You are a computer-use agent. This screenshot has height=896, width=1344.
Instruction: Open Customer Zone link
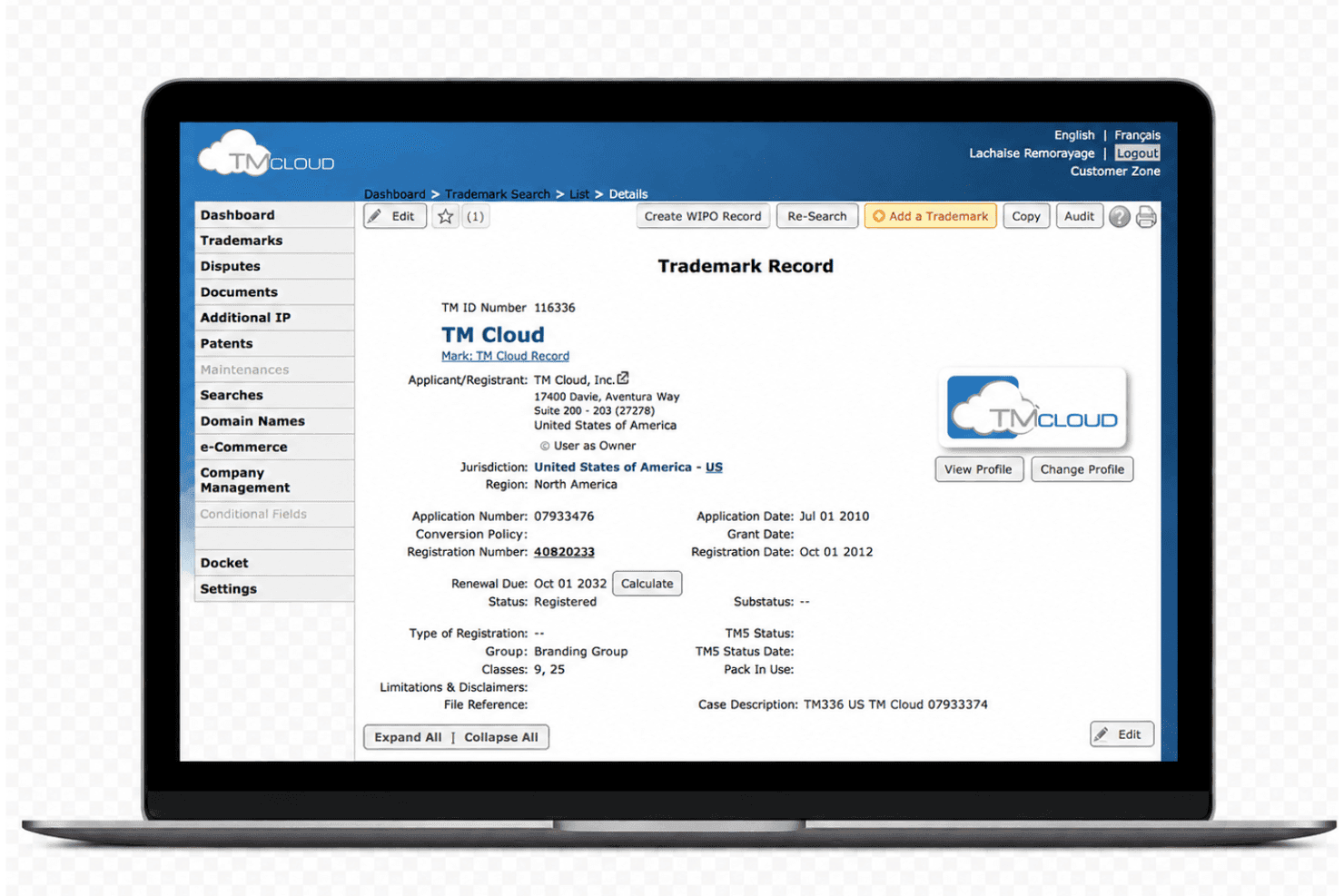(1115, 171)
